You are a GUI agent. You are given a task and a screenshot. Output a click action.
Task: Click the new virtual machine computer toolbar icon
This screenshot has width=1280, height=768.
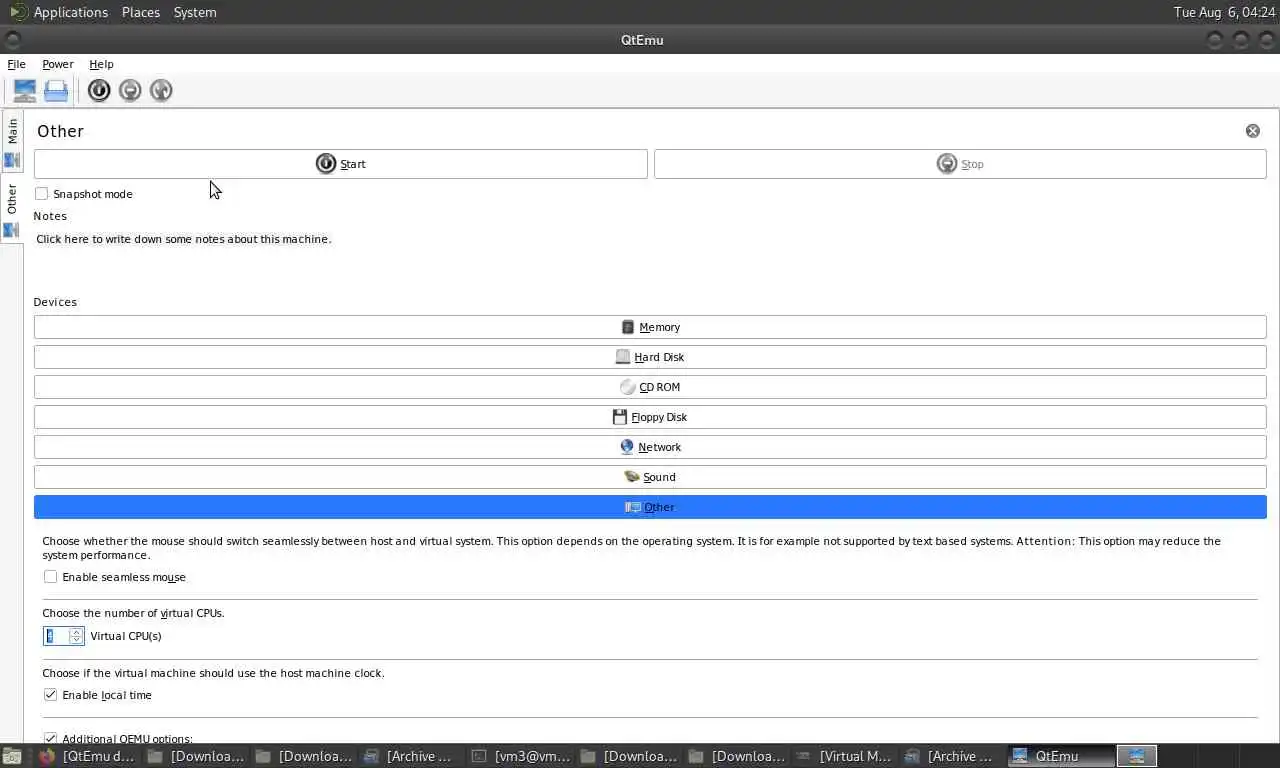coord(25,91)
